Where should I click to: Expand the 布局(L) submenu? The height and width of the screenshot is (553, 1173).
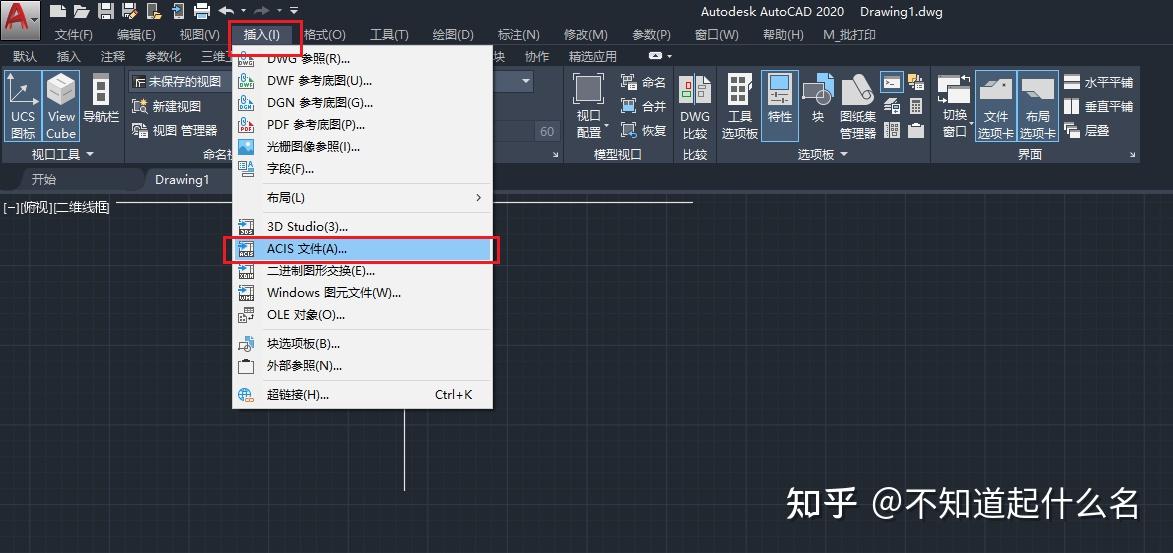pyautogui.click(x=362, y=198)
